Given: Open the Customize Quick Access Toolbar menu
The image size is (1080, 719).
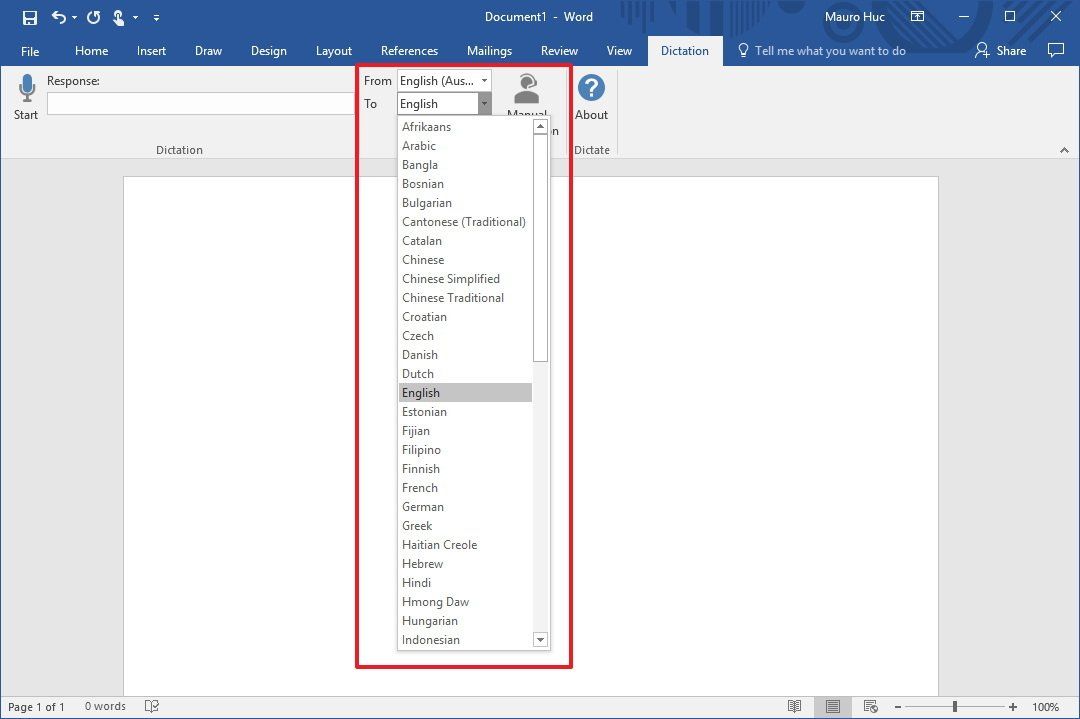Looking at the screenshot, I should [156, 17].
